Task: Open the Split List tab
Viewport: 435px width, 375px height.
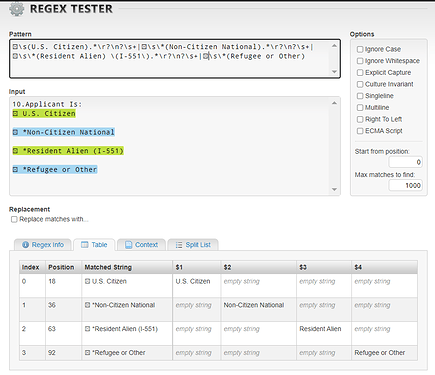Action: (x=193, y=245)
